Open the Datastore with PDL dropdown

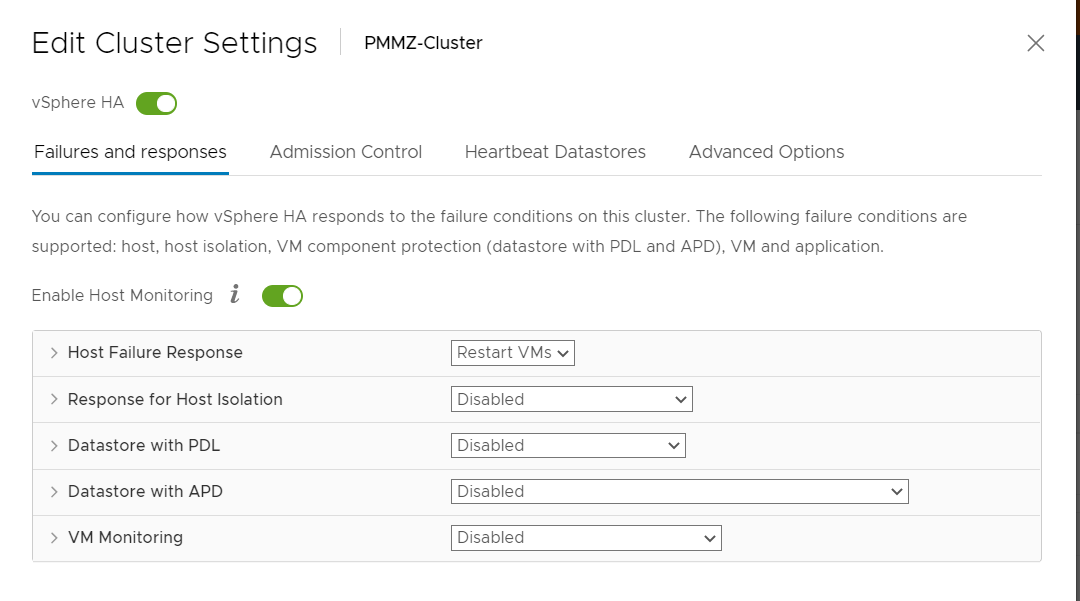[568, 445]
